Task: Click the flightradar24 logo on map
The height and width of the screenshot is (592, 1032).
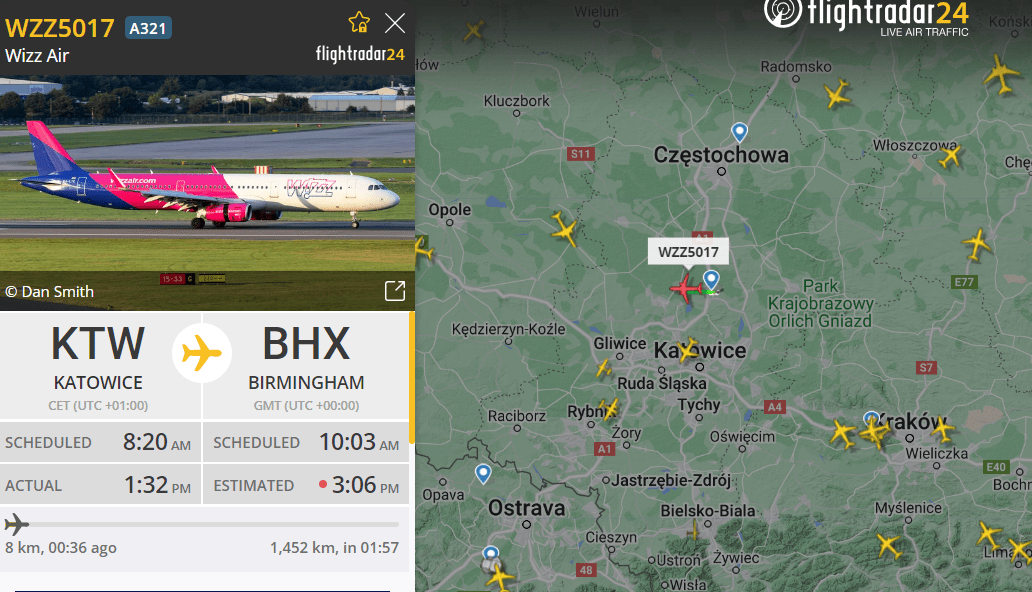Action: click(866, 16)
